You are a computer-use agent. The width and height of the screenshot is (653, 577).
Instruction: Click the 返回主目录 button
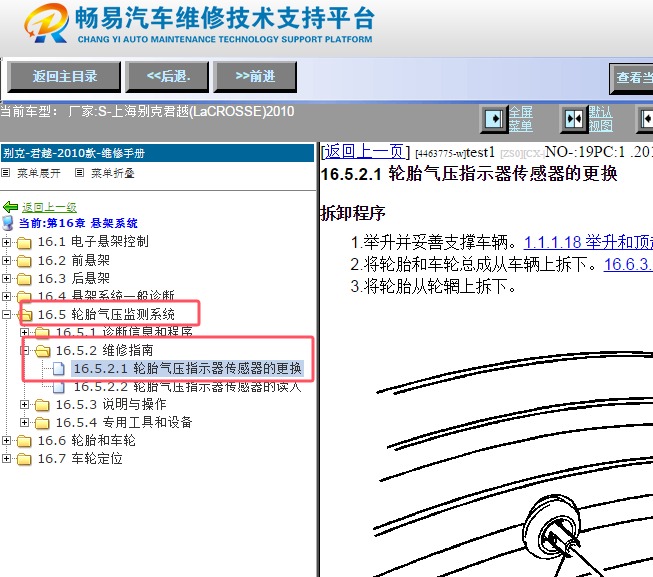tap(64, 77)
